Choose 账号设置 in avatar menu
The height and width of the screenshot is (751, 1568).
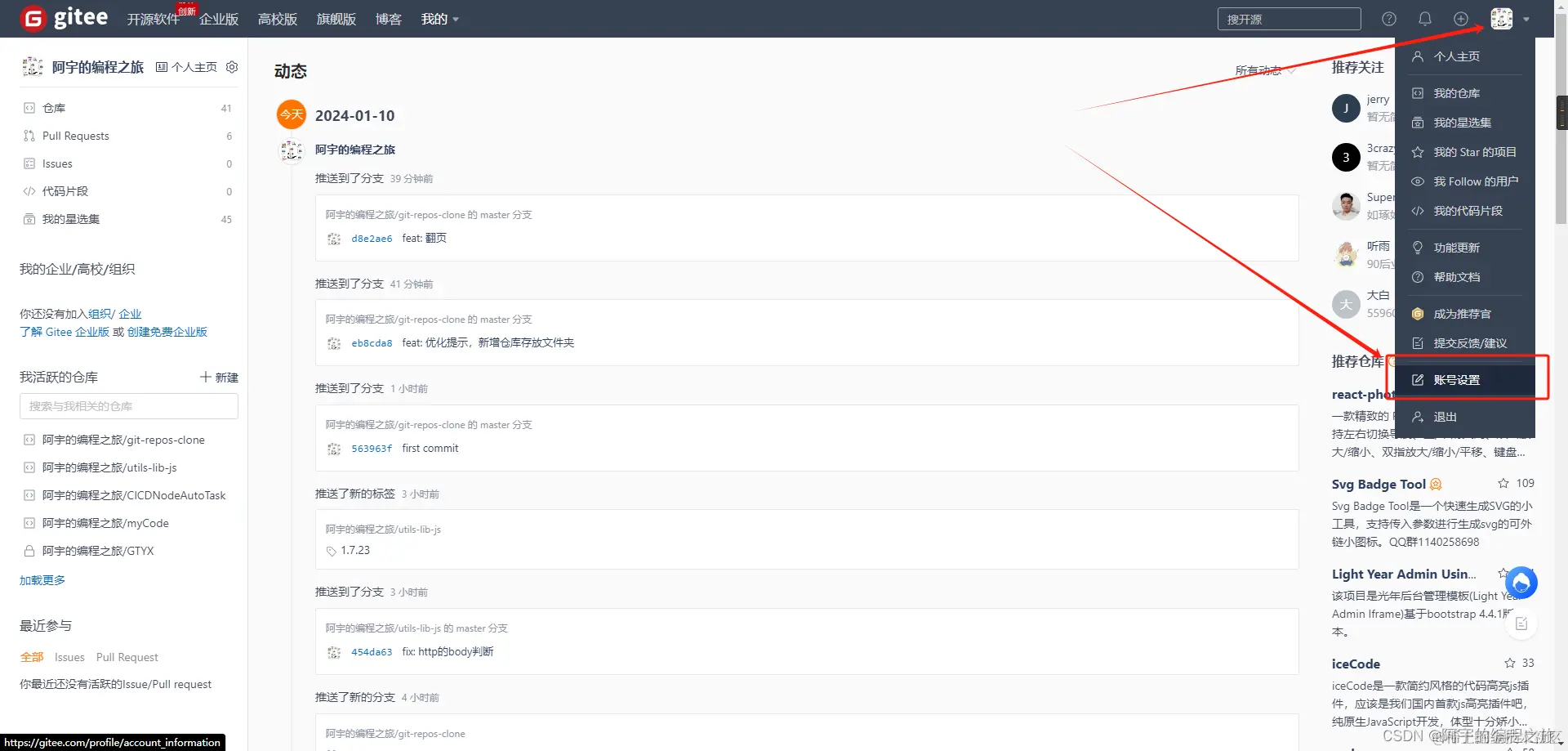click(1465, 380)
